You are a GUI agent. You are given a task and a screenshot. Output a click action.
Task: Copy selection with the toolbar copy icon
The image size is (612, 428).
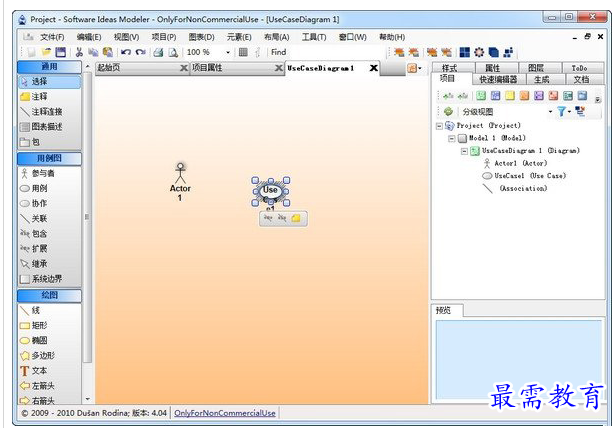pyautogui.click(x=93, y=52)
